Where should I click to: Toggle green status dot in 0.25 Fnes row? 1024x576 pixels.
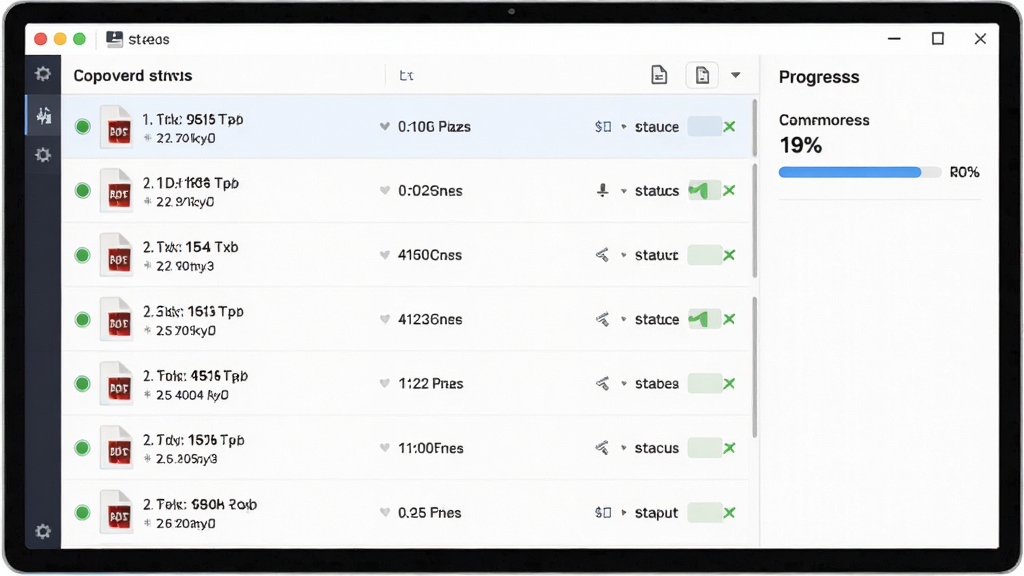point(83,512)
